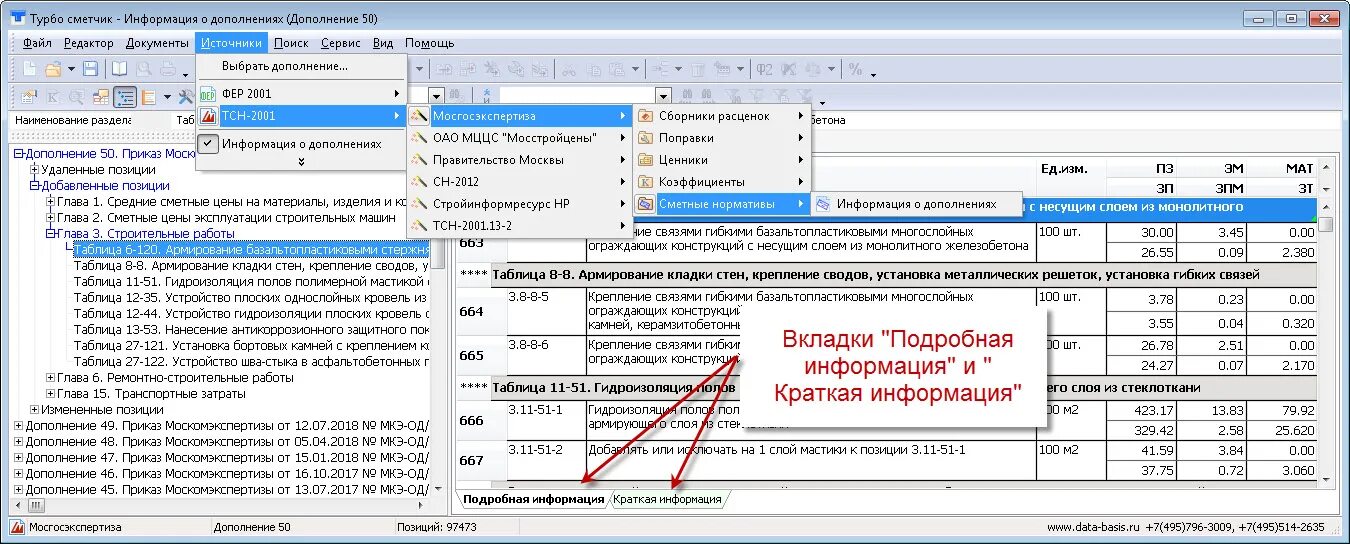The width and height of the screenshot is (1350, 544).
Task: Click the Turbo Smetchik title bar app icon
Action: click(x=16, y=18)
